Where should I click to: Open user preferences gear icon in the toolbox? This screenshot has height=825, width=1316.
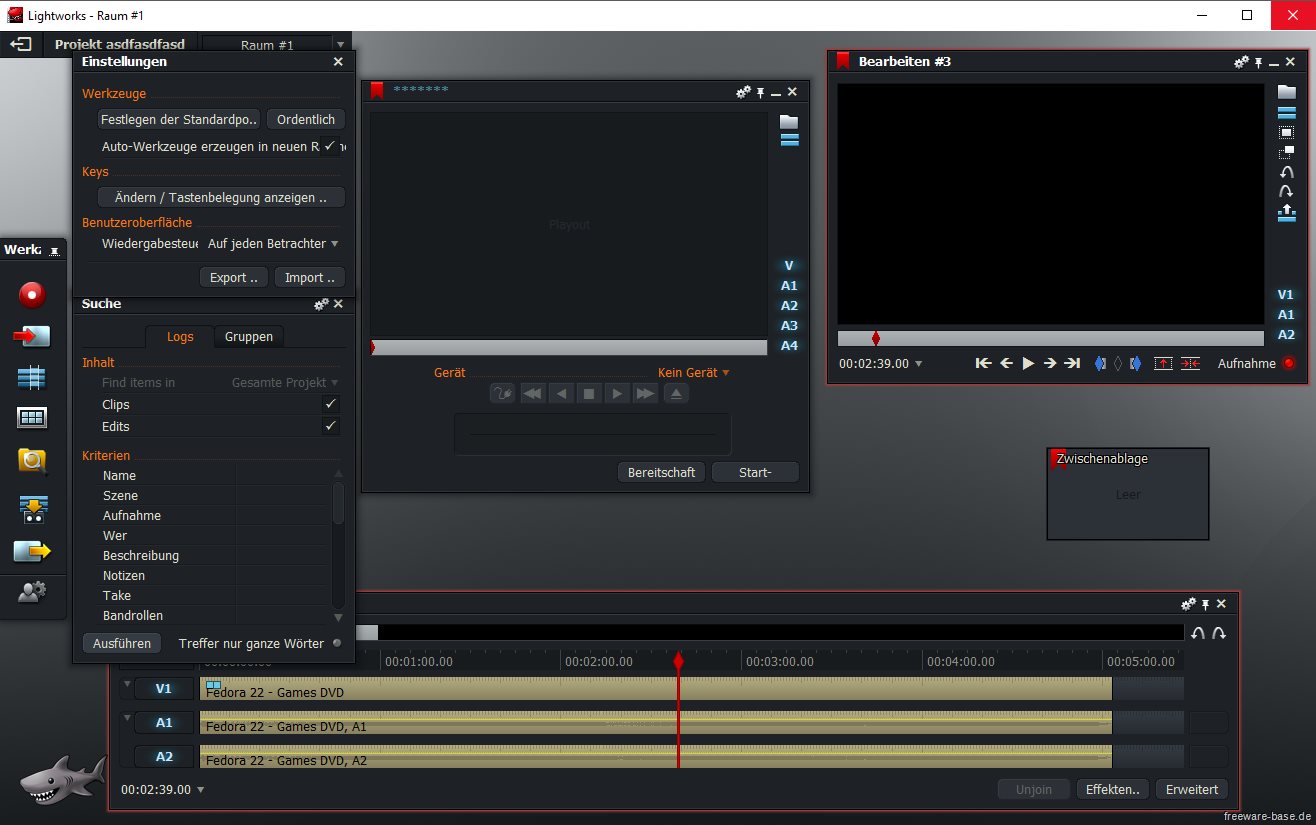(32, 592)
